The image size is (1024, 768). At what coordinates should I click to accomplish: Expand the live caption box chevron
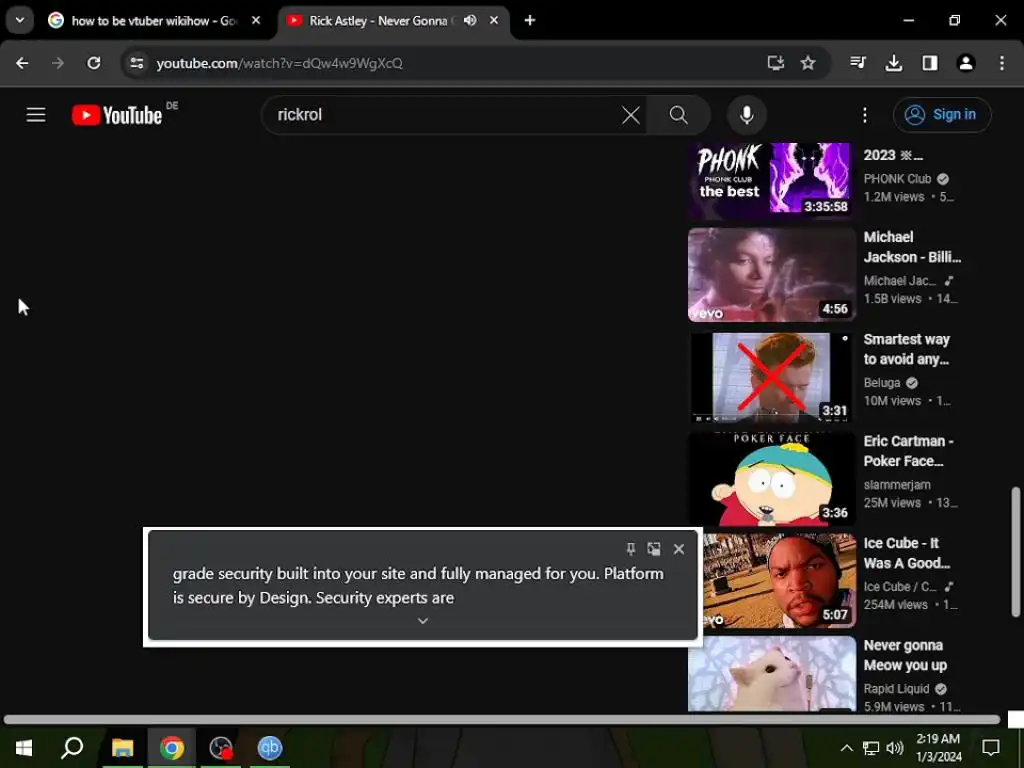coord(423,620)
